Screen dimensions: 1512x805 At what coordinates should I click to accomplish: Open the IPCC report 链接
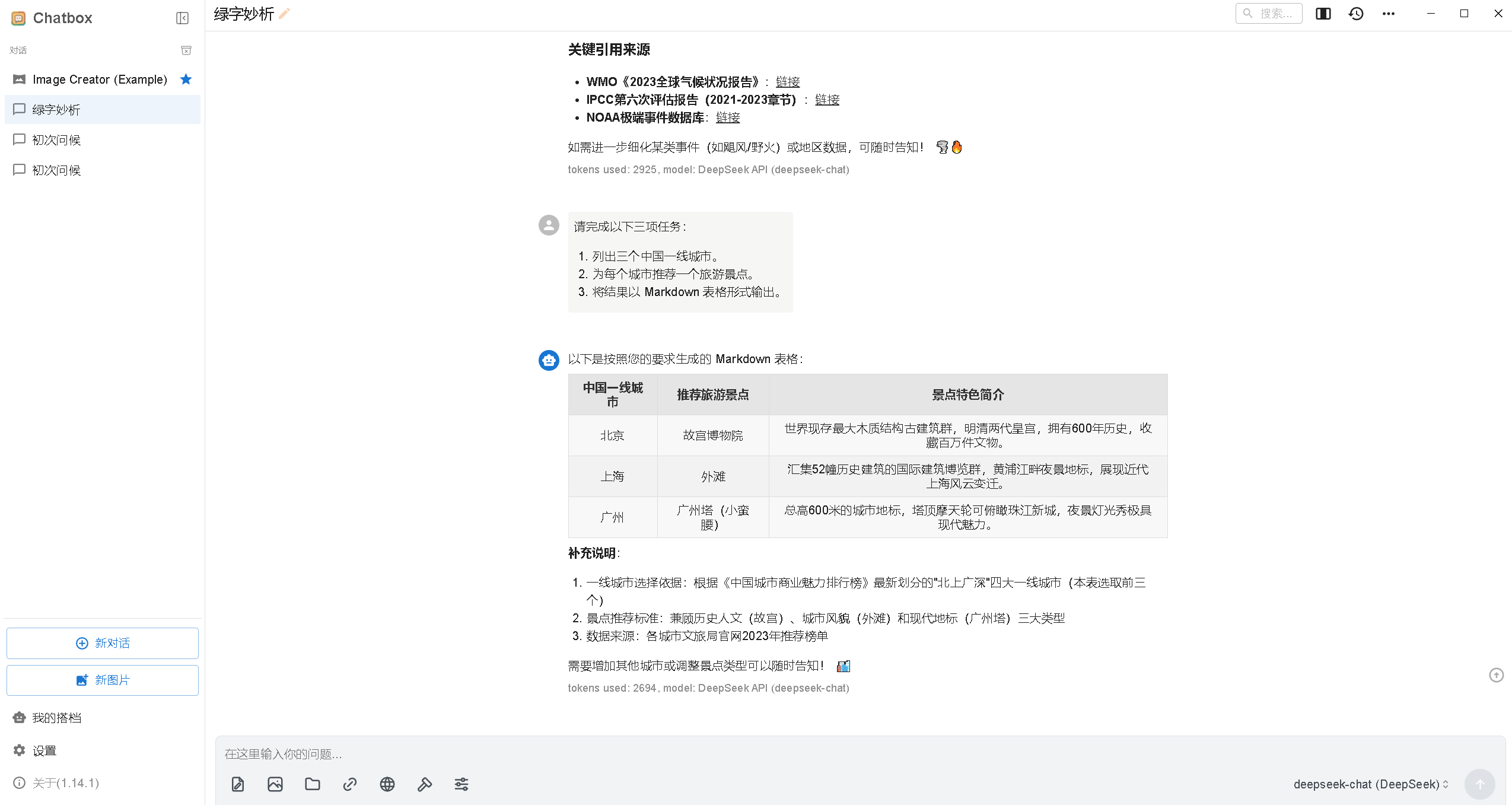point(827,100)
